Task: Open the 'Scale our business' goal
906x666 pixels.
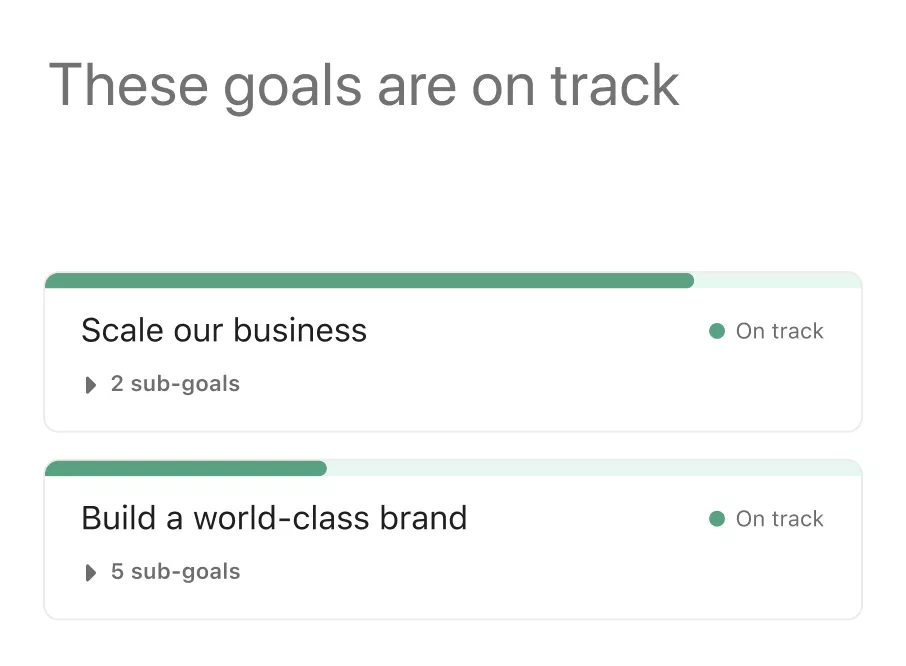Action: [x=224, y=330]
